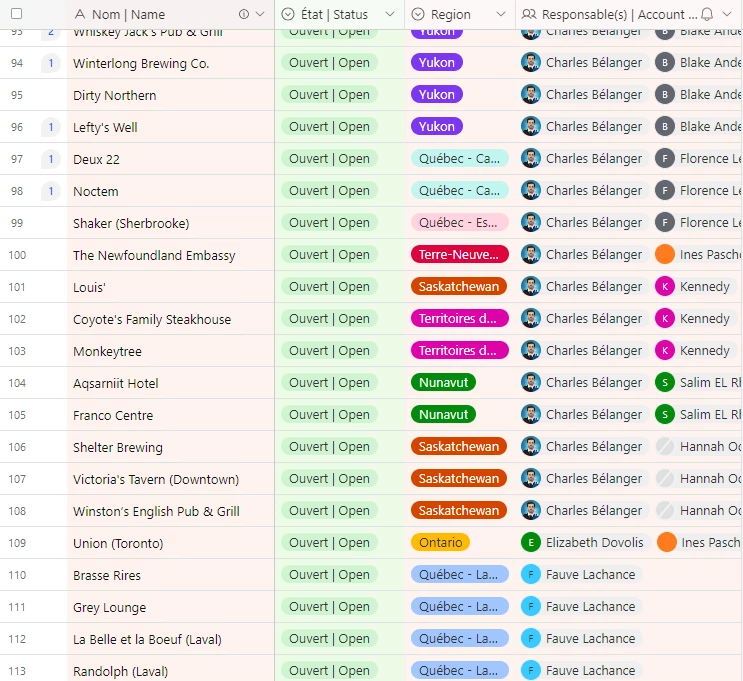743x681 pixels.
Task: Select the Winterlong Brewing Co. name cell
Action: pos(171,63)
